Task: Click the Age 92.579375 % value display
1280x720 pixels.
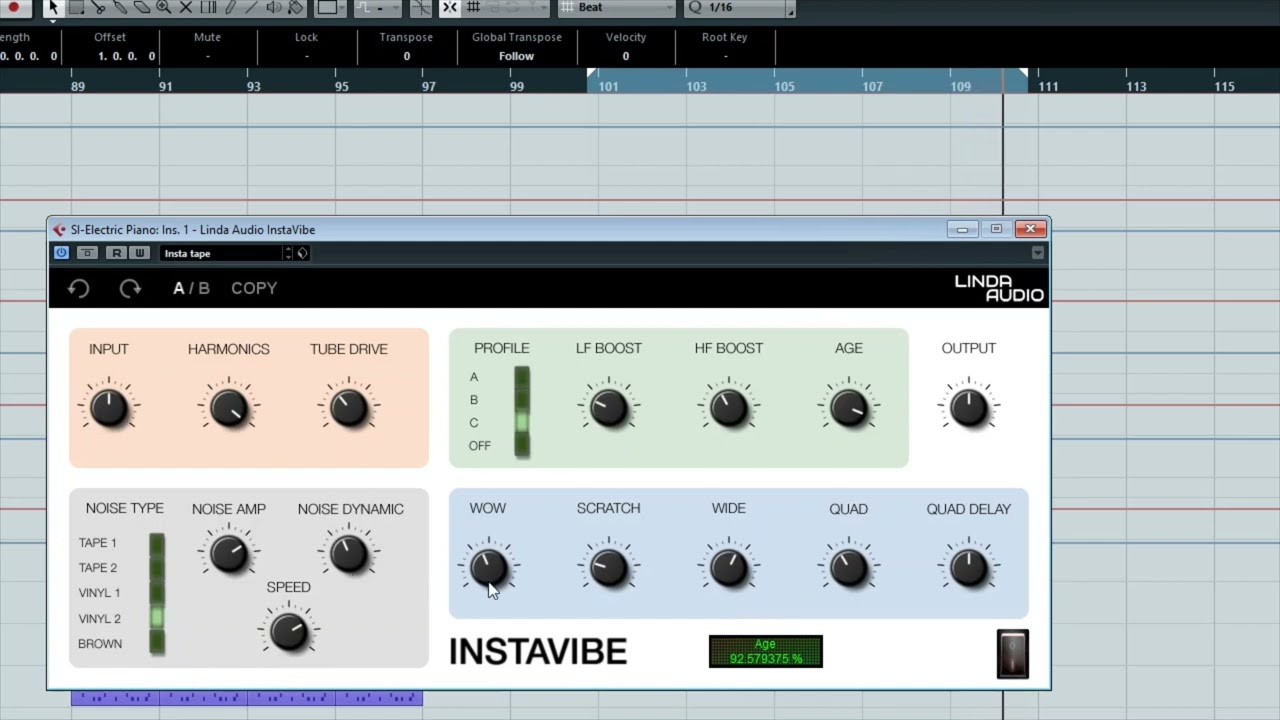Action: [766, 652]
